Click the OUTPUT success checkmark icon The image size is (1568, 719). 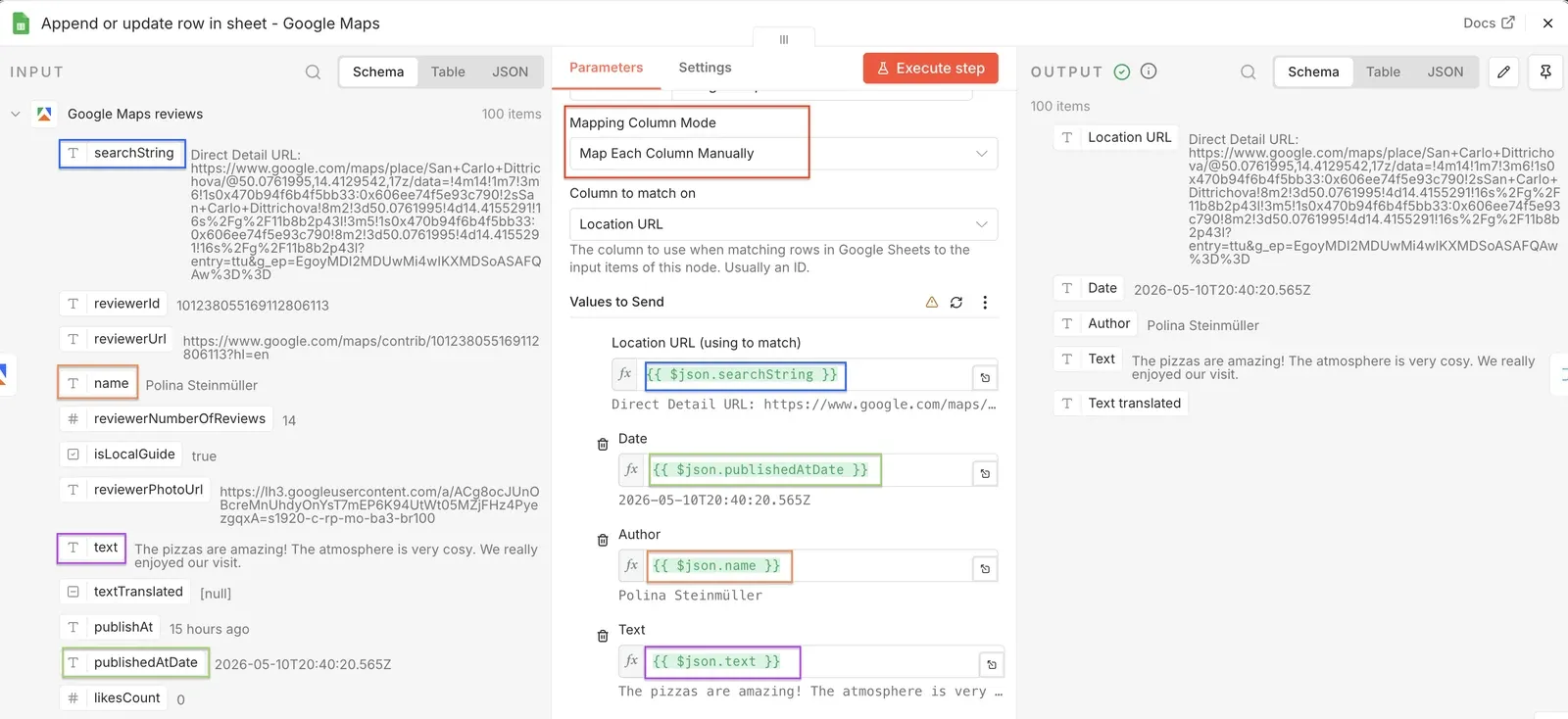point(1122,72)
